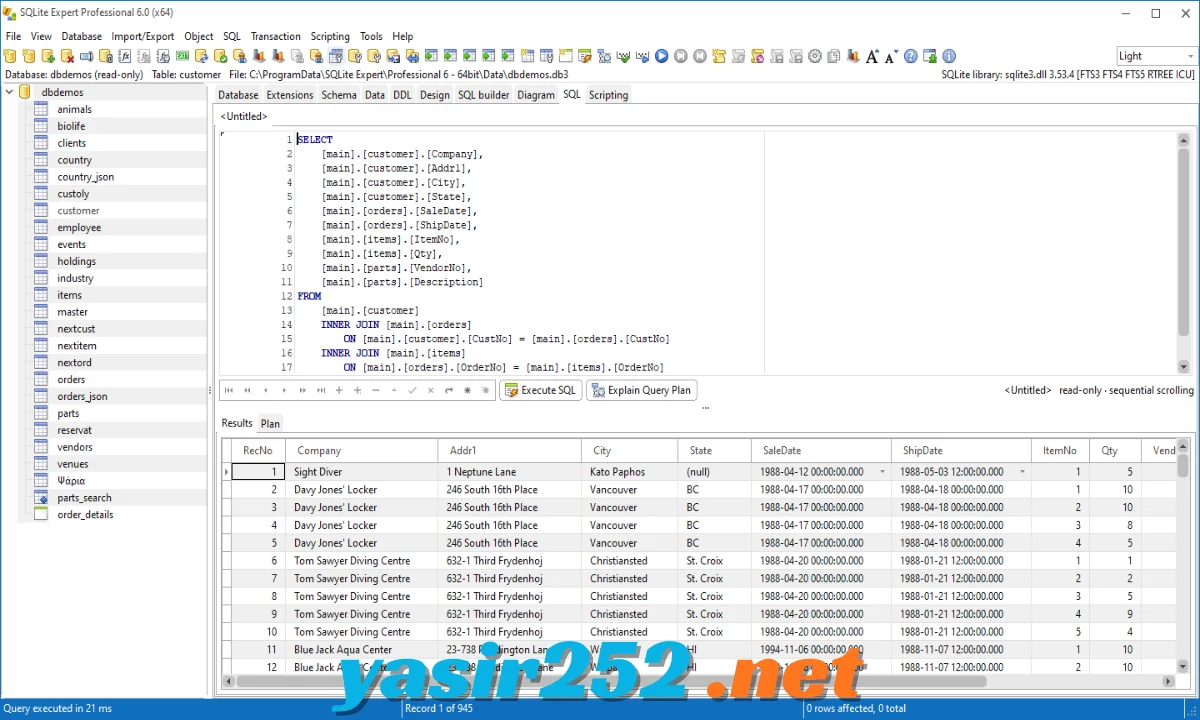
Task: Select the Ψάρια table in tree
Action: tap(71, 481)
